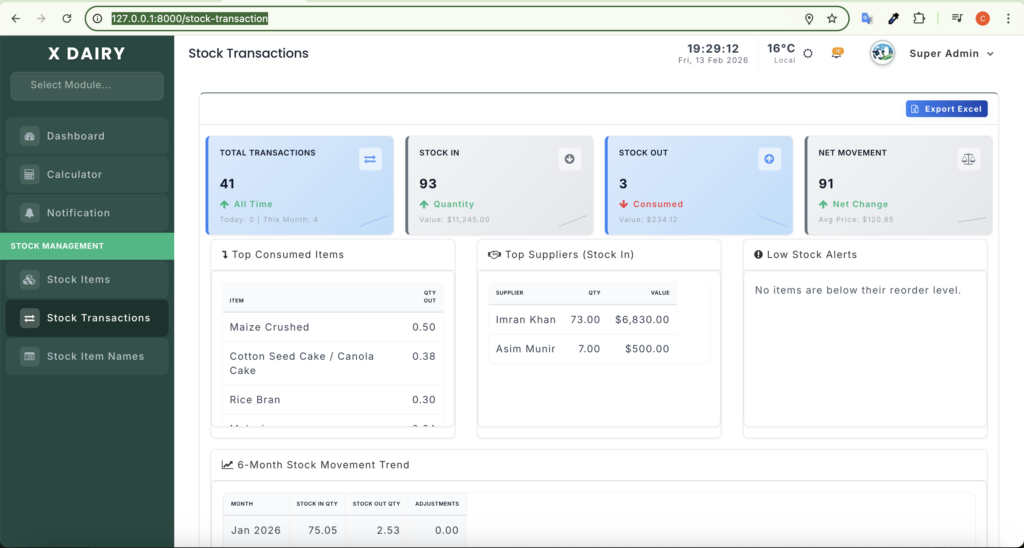Click the sun weather icon beside temperature
1024x548 pixels.
click(808, 53)
